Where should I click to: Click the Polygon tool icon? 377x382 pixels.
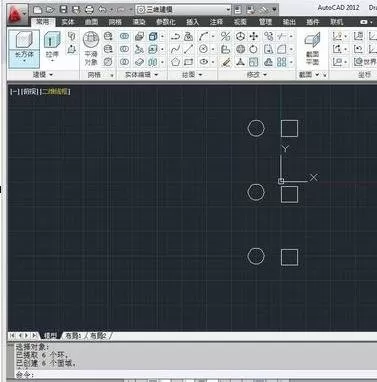[x=176, y=62]
